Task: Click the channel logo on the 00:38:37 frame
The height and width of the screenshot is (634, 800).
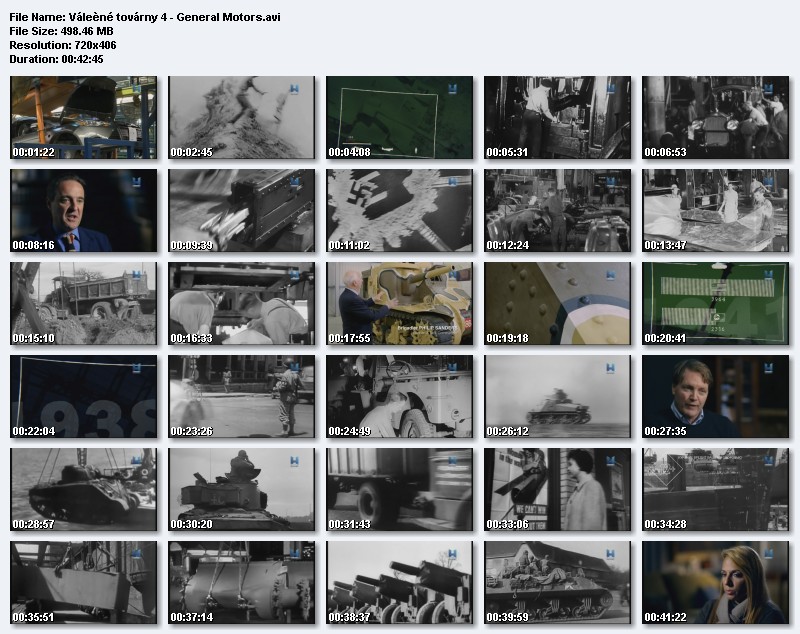Action: (x=452, y=554)
